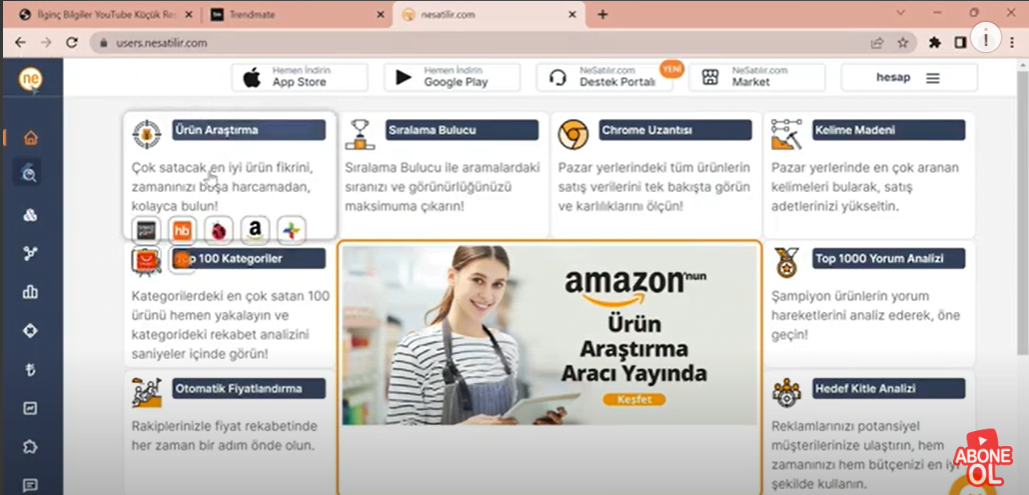Open the product search magnifier sidebar icon

click(x=30, y=174)
